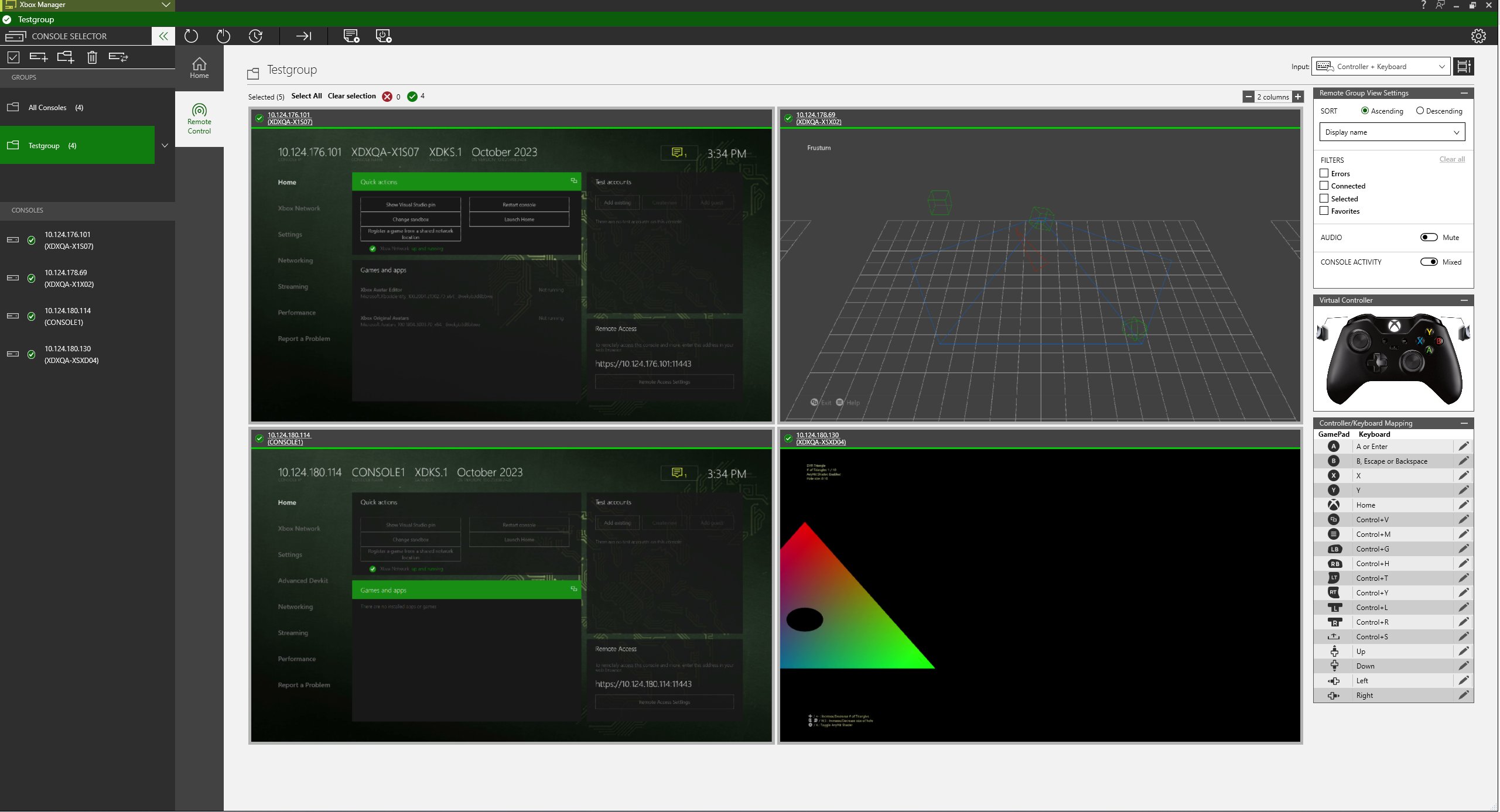Edit the Control+V mapping pencil icon

1464,519
